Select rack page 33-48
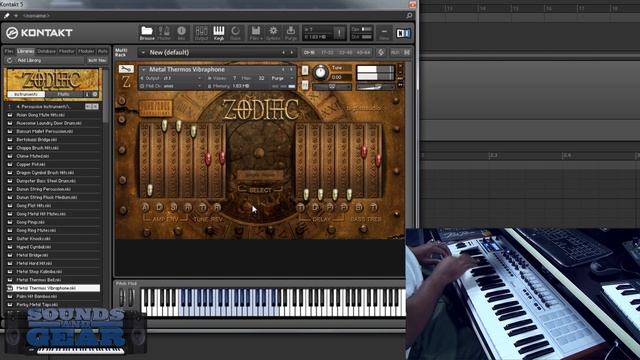640x360 pixels. pyautogui.click(x=346, y=52)
